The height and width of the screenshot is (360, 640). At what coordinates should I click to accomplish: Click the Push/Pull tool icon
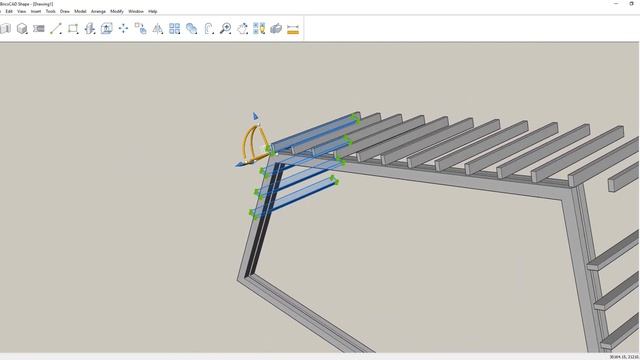pos(107,28)
